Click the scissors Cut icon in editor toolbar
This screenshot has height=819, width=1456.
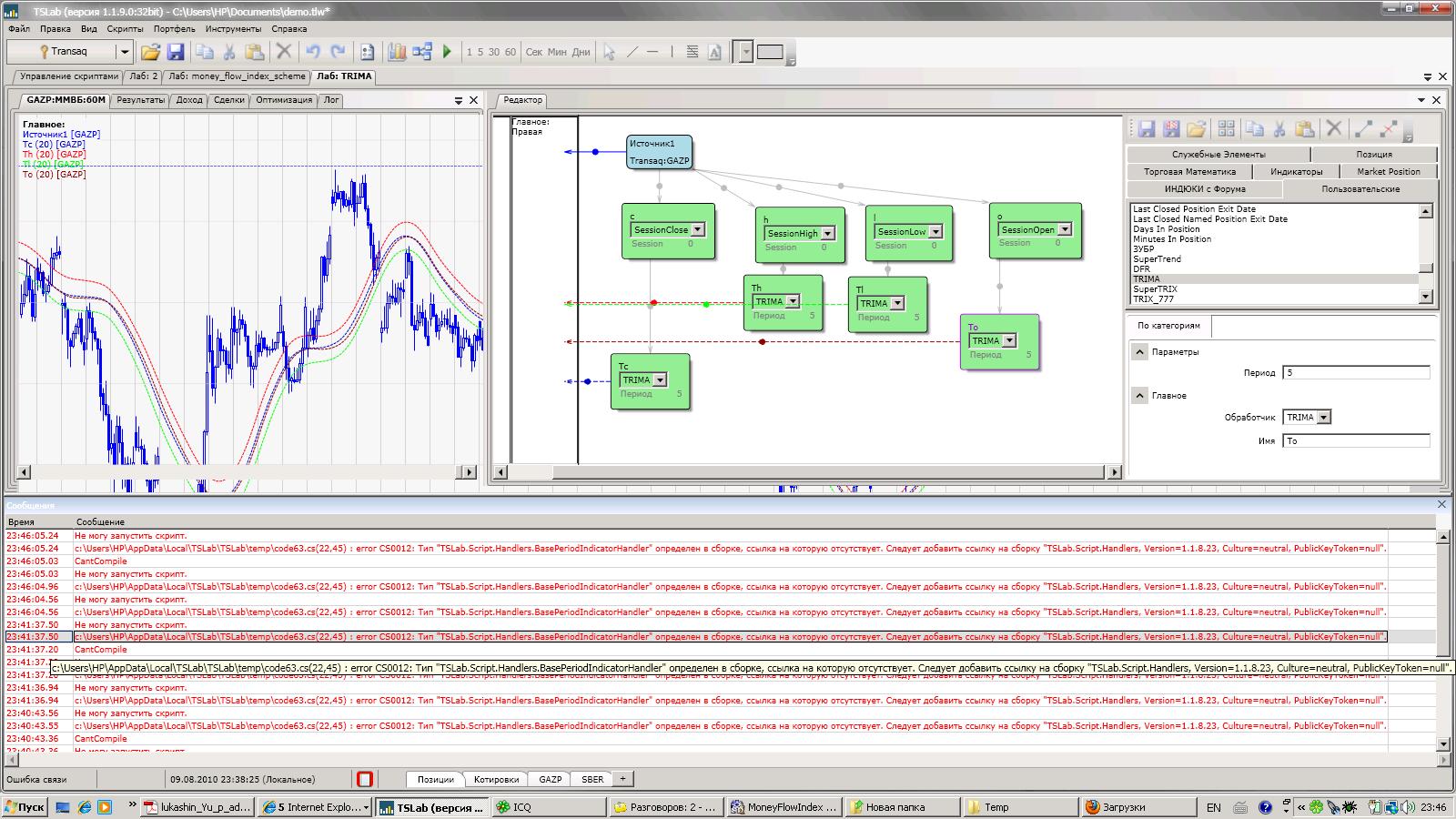coord(1279,129)
